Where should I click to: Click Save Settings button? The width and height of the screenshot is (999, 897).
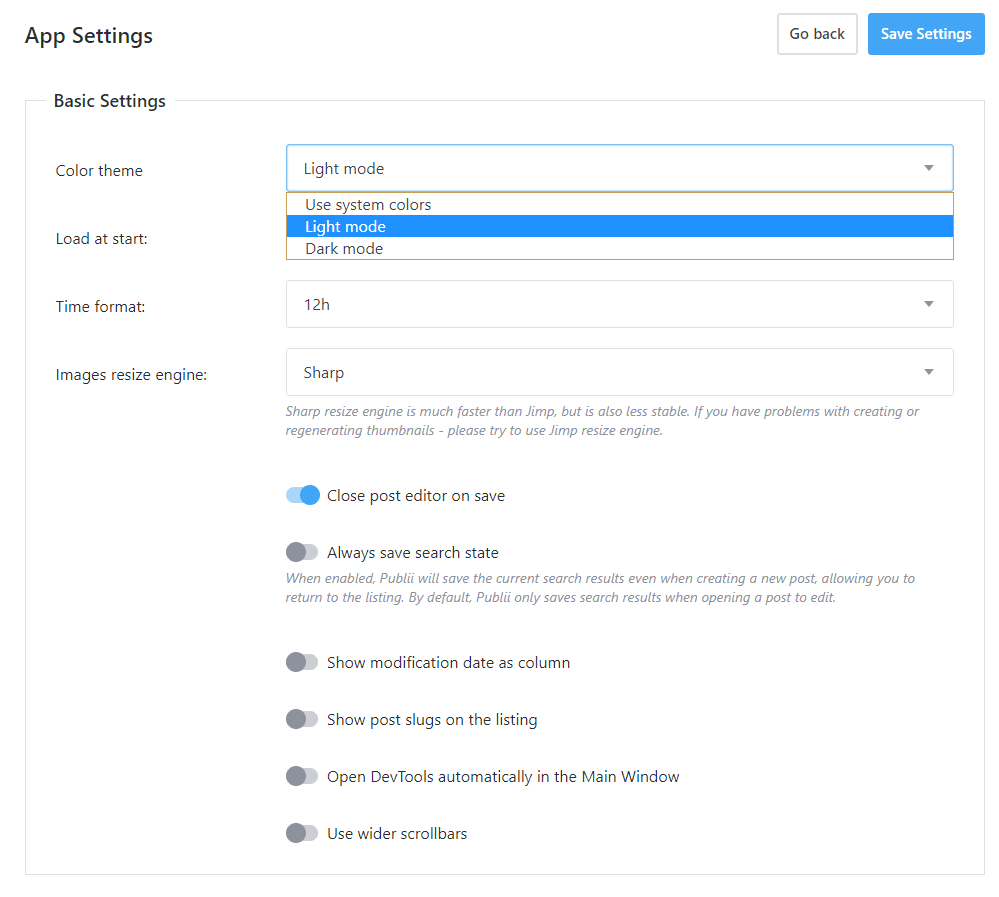click(x=926, y=34)
